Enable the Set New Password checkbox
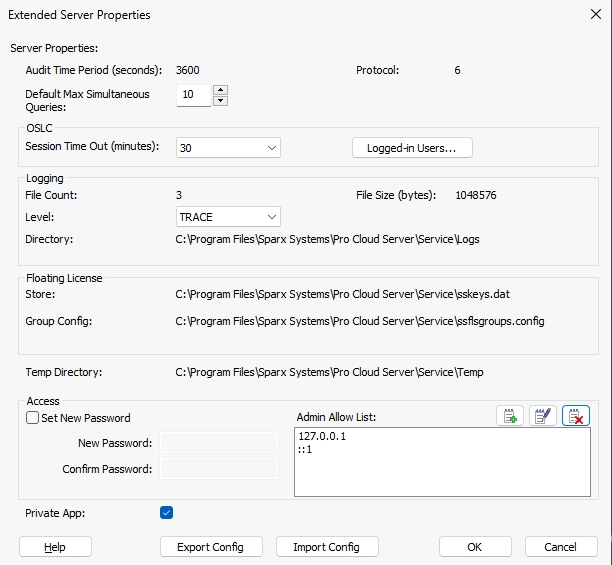The image size is (612, 565). click(33, 418)
